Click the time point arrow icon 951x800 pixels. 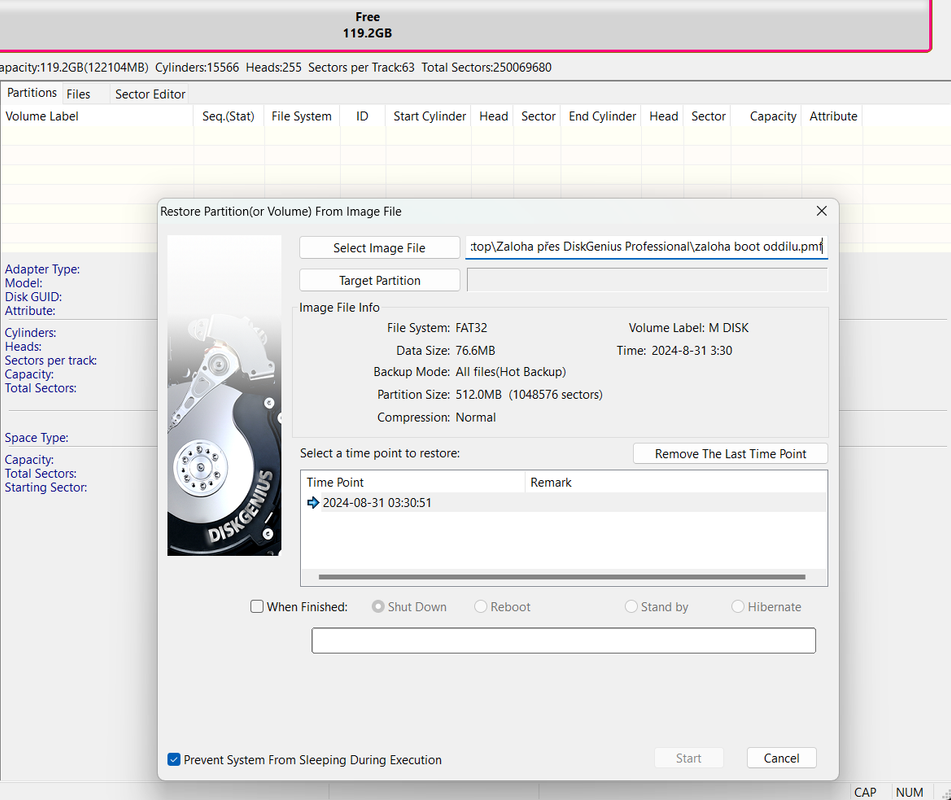(313, 503)
